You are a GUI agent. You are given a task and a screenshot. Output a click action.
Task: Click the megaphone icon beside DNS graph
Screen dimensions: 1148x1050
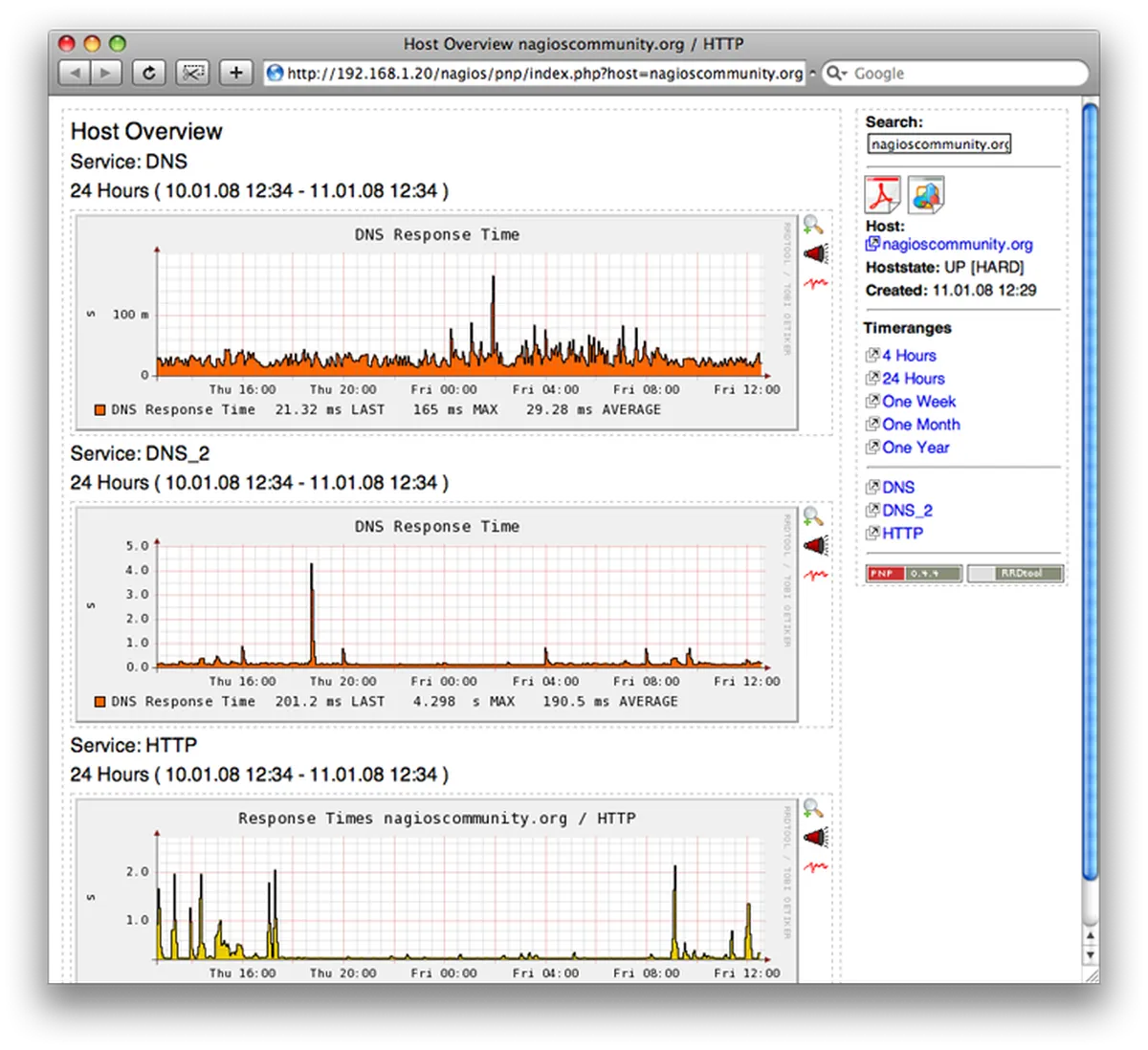815,254
